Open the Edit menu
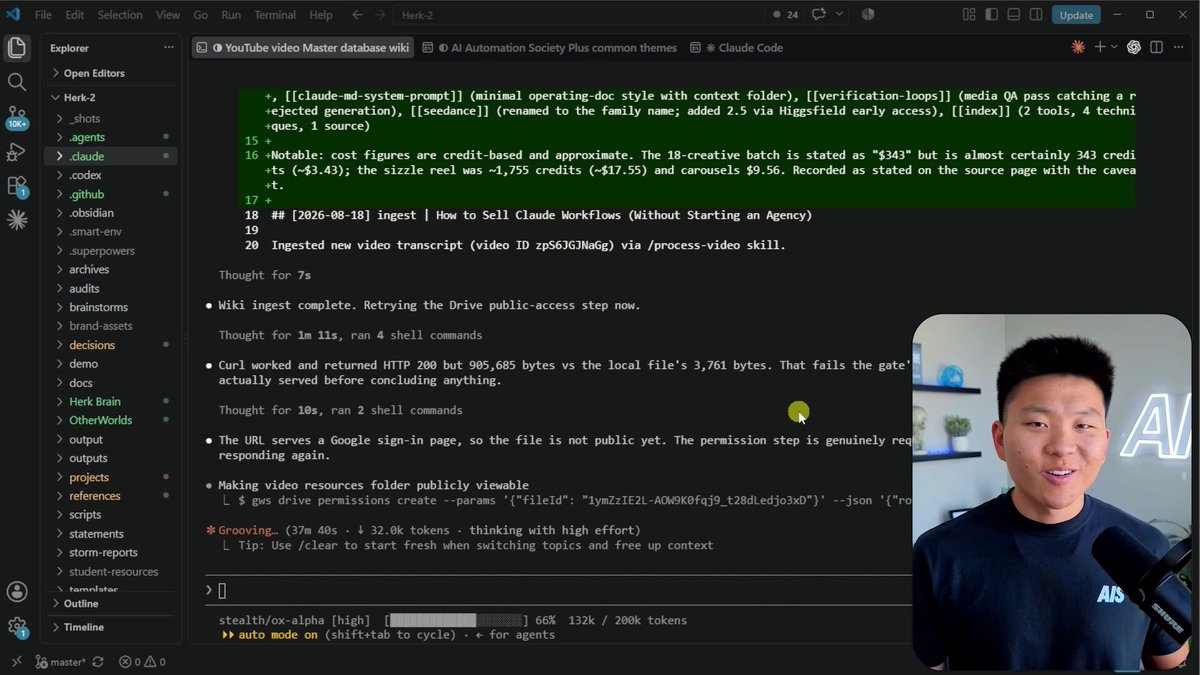This screenshot has height=675, width=1200. click(x=75, y=15)
